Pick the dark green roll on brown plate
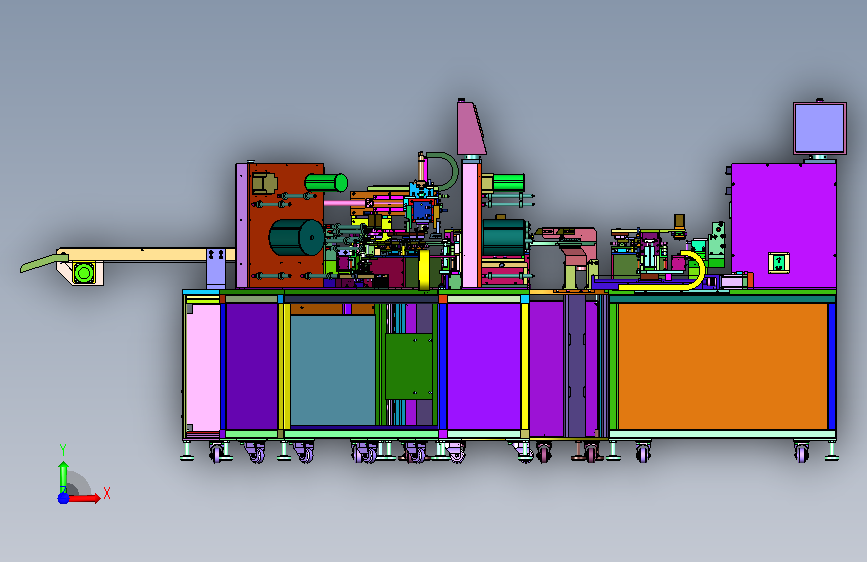The height and width of the screenshot is (562, 867). [296, 237]
